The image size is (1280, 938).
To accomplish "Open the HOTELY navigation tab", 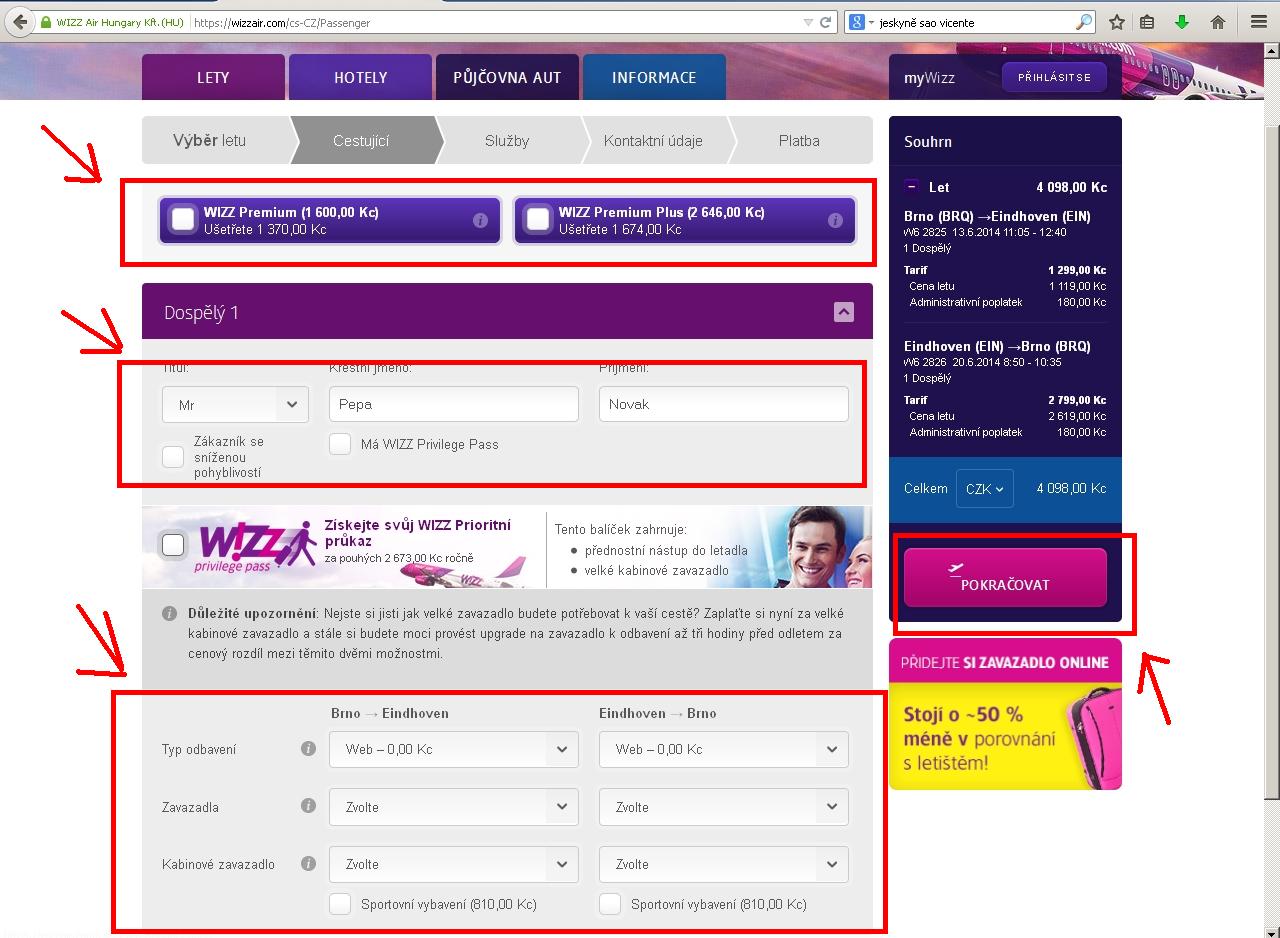I will 360,77.
